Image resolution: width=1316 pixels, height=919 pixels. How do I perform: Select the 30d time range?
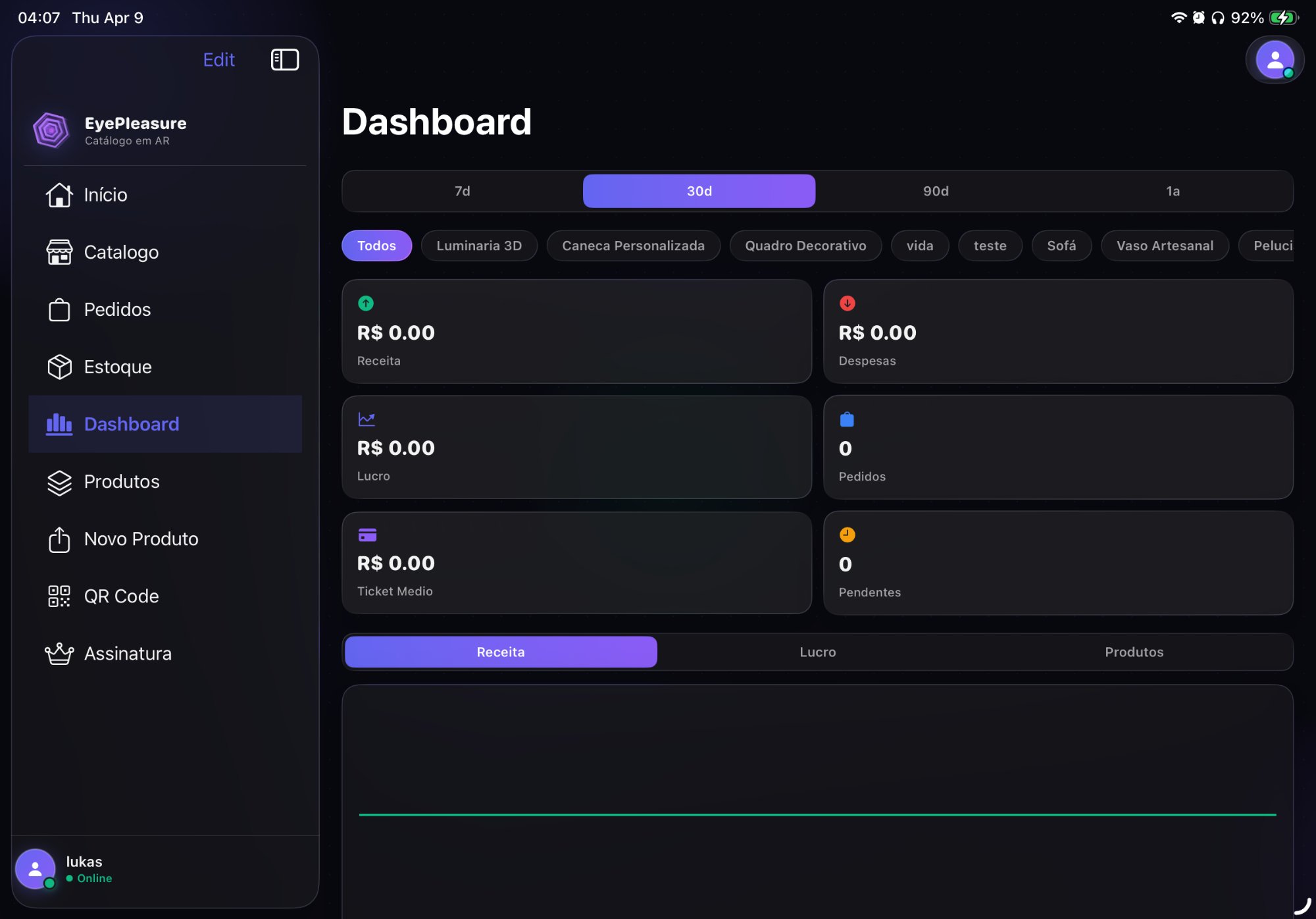click(x=699, y=191)
